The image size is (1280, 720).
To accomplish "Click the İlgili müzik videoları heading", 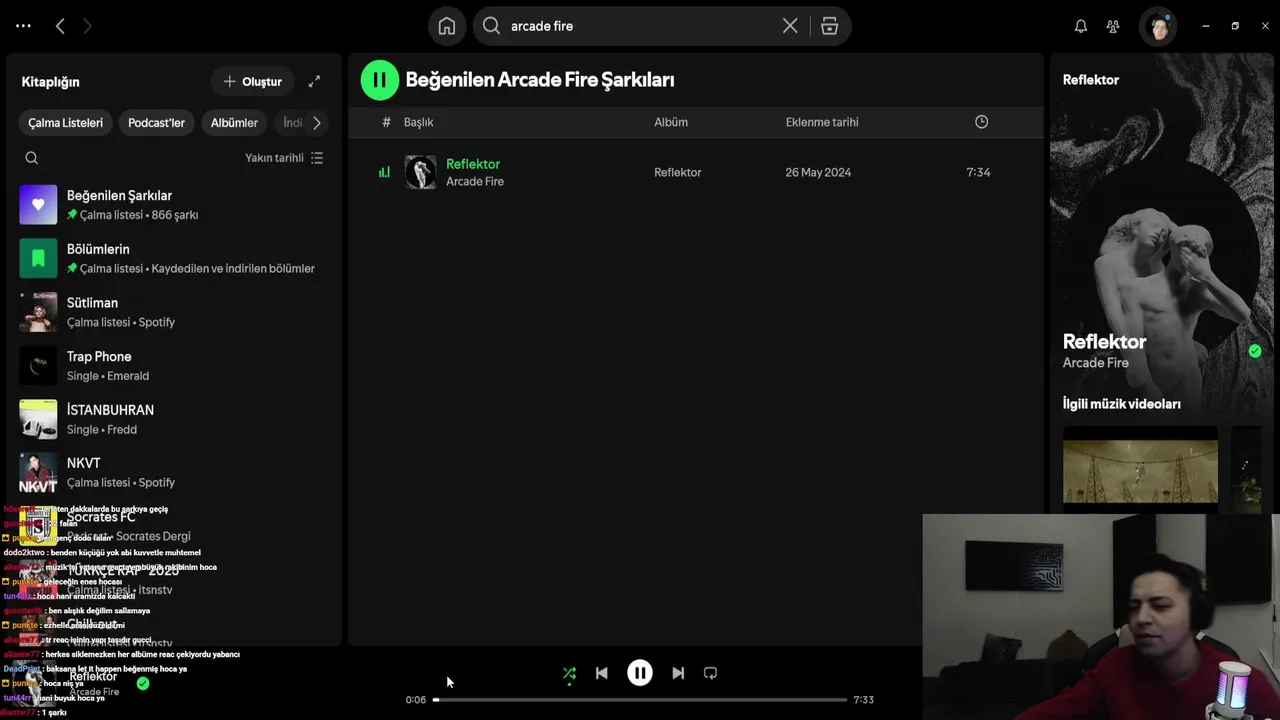I will click(1121, 404).
